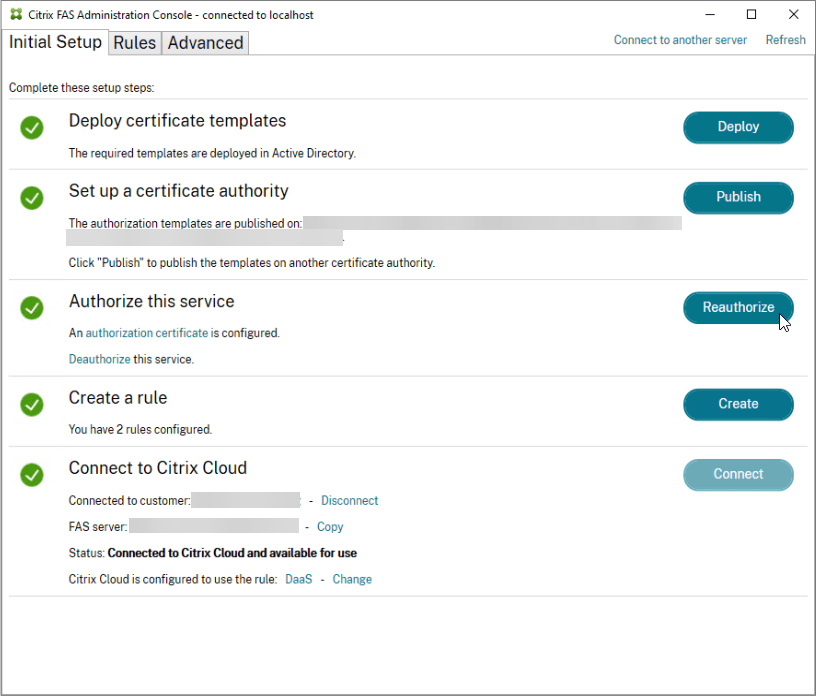Click green checkmark beside Create a rule

pos(32,404)
